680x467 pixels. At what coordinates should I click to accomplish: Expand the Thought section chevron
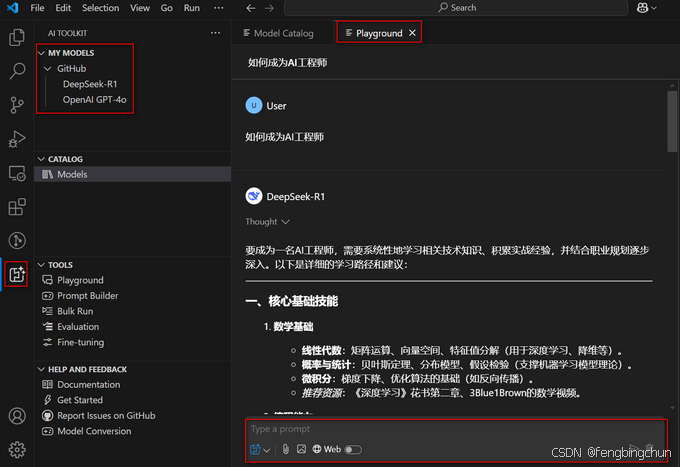point(285,222)
